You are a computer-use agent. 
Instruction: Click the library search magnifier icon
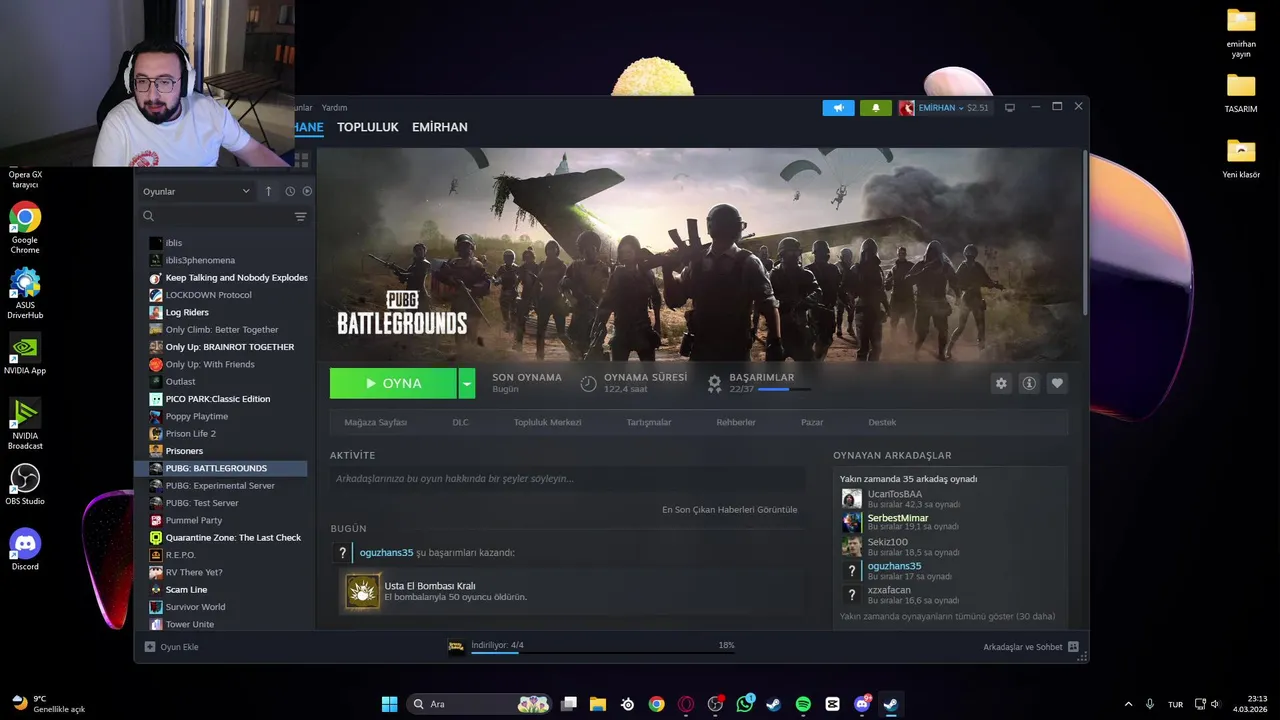click(x=148, y=216)
